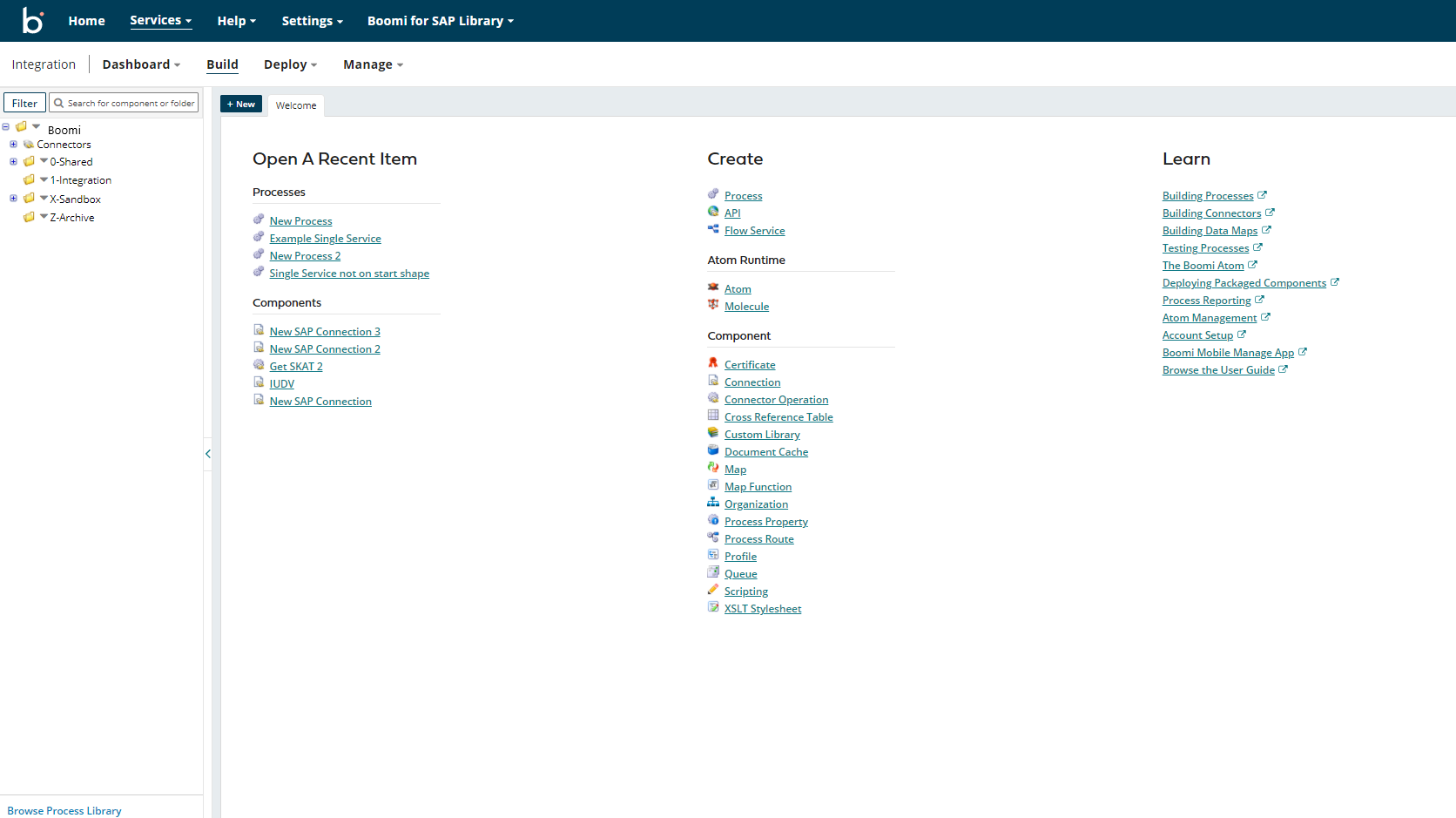
Task: Click the Atom runtime icon
Action: coord(713,287)
